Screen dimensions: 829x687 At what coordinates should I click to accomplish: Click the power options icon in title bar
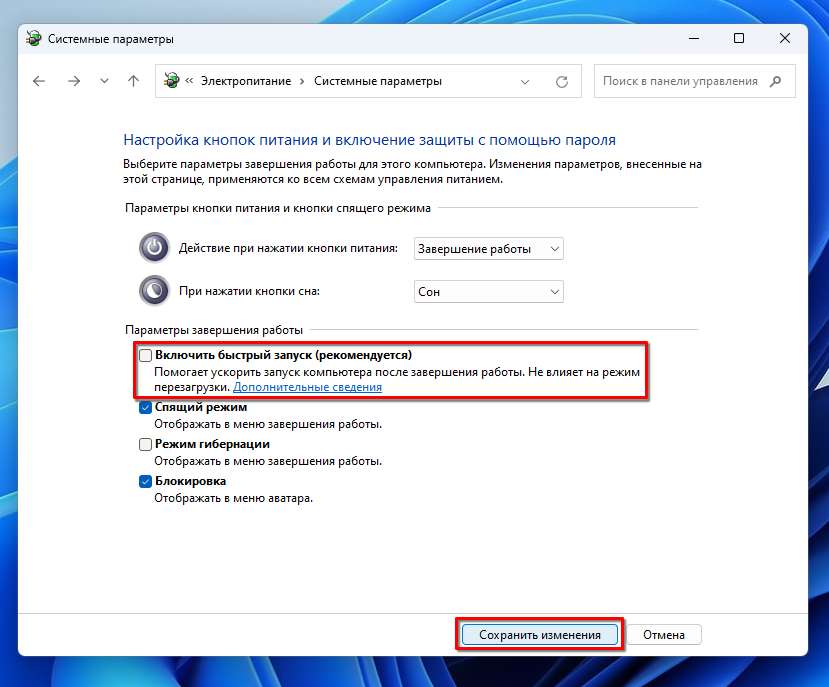point(34,39)
